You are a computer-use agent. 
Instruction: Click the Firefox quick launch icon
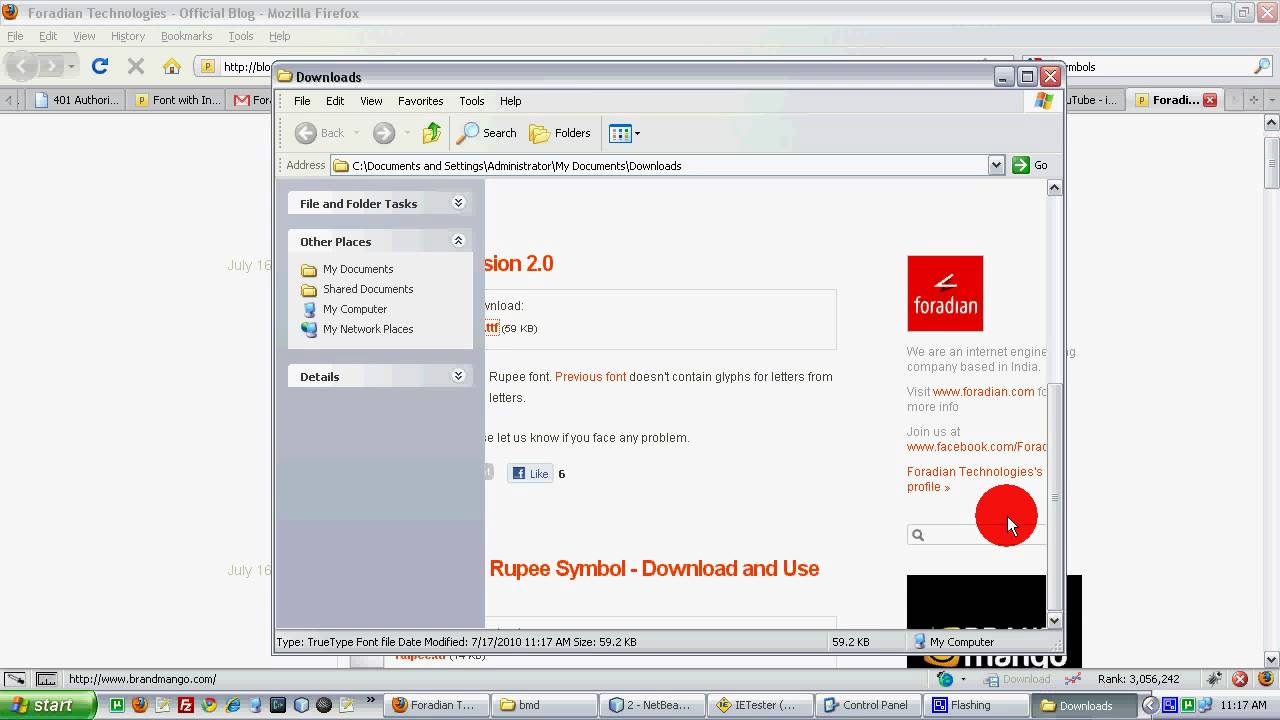coord(139,705)
